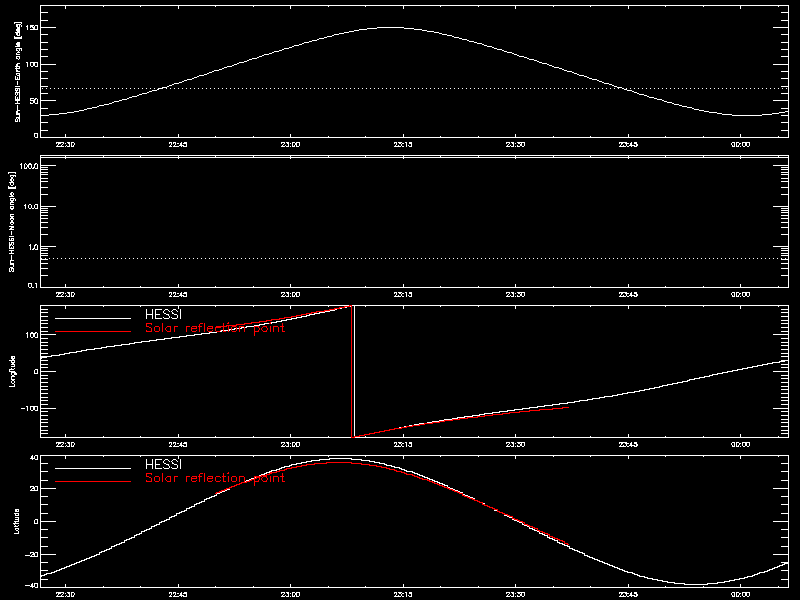This screenshot has width=800, height=600.
Task: Click the 22:30 time label under Earth angle plot
Action: coord(65,144)
